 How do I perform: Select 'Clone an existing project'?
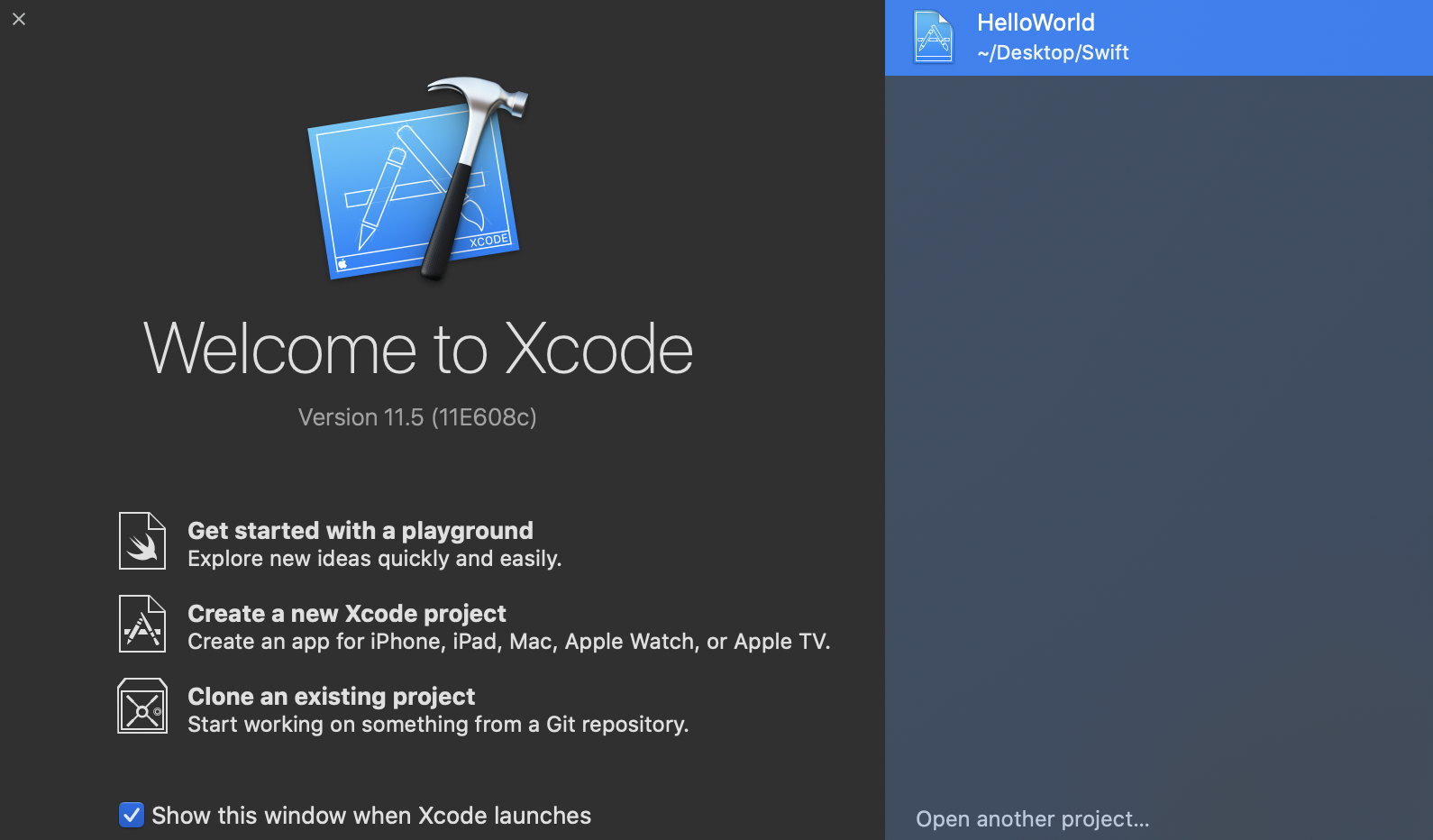(331, 696)
